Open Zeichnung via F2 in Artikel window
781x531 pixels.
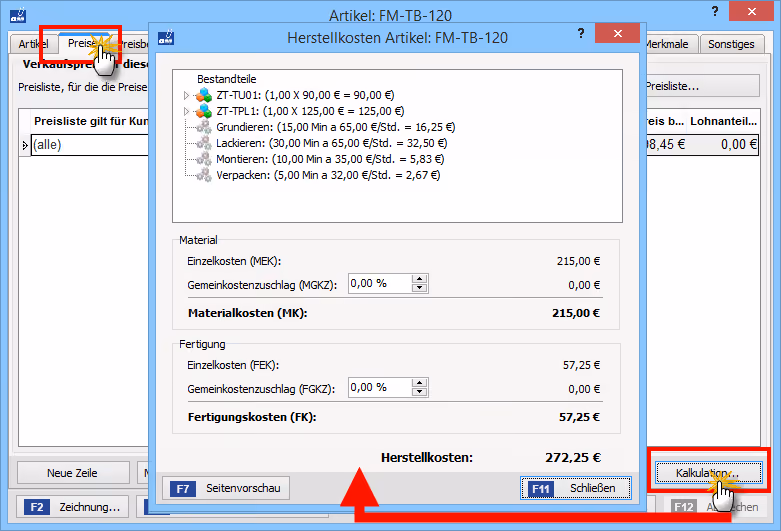(72, 507)
